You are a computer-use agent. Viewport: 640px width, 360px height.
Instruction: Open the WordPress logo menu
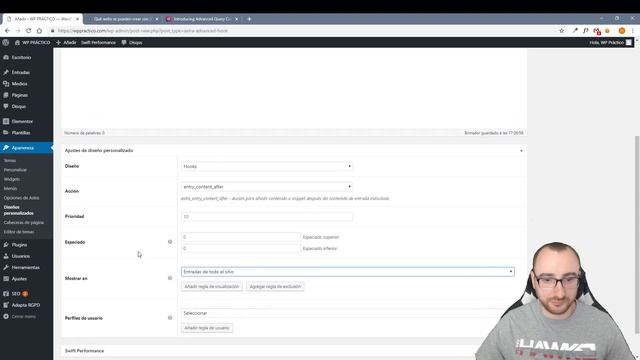6,42
